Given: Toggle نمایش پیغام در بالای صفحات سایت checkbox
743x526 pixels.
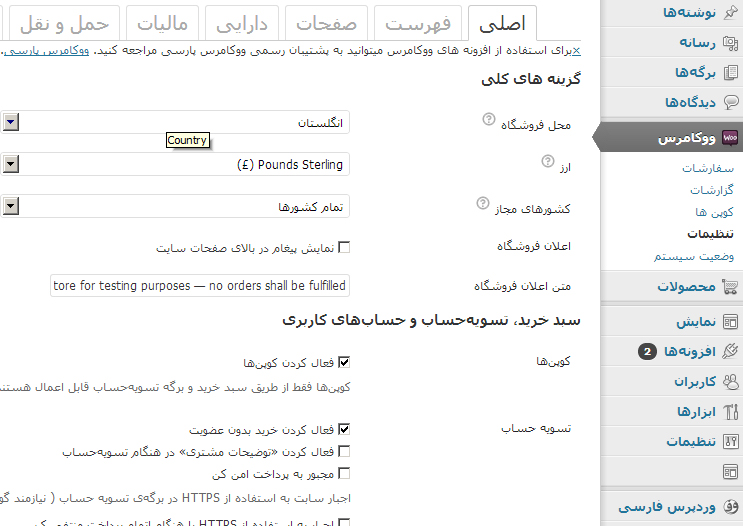Looking at the screenshot, I should 344,247.
